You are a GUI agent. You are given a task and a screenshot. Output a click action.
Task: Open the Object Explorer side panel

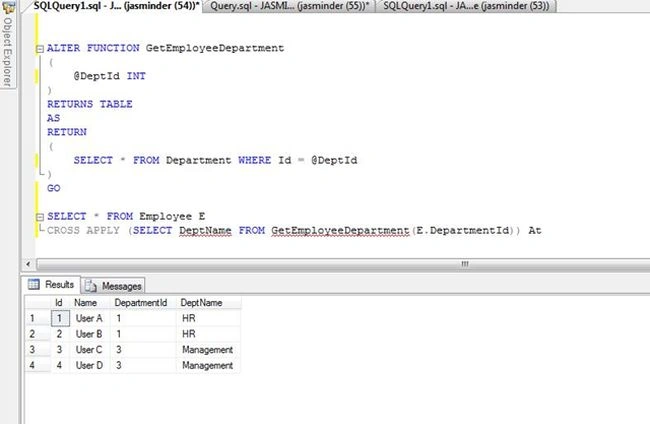pyautogui.click(x=7, y=50)
